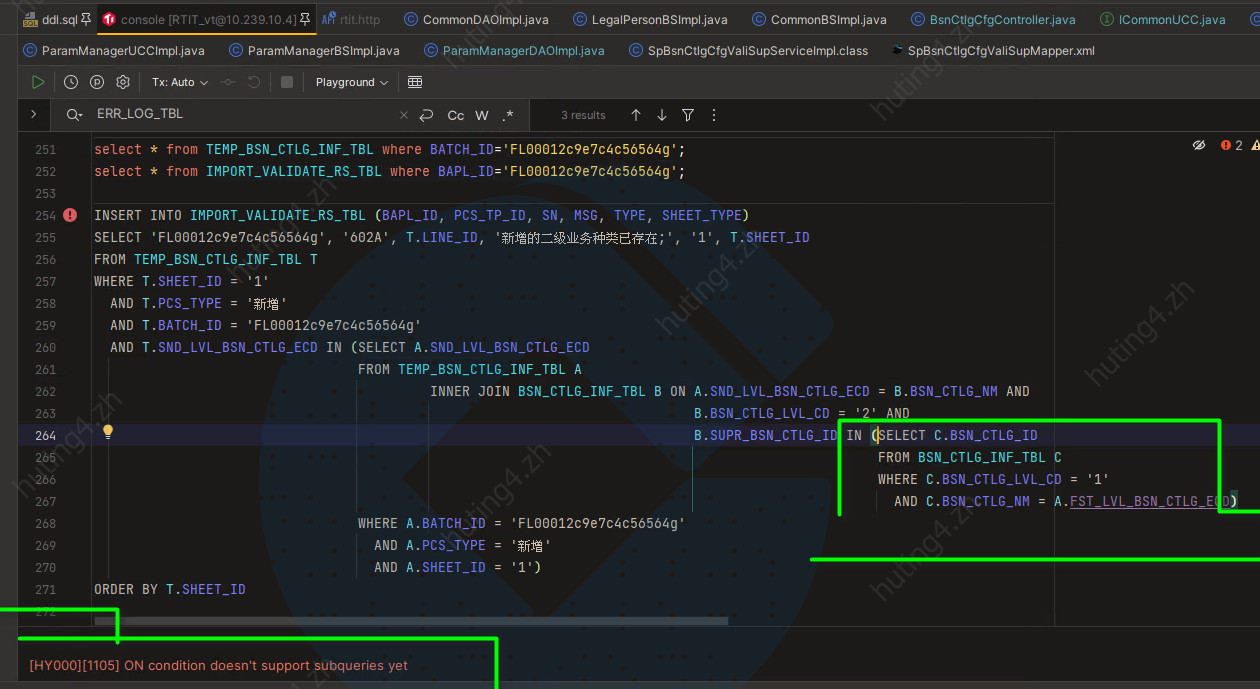Open the Tx: Auto transaction dropdown

(x=180, y=82)
